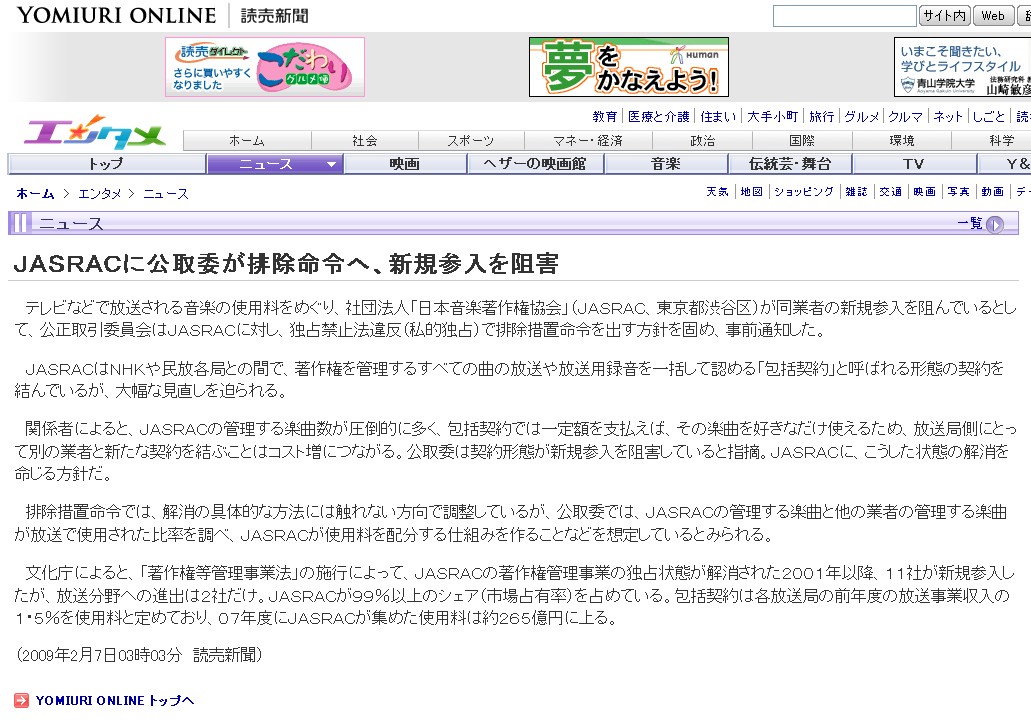Open the 地図 utility link
Image resolution: width=1031 pixels, height=727 pixels.
coord(752,191)
